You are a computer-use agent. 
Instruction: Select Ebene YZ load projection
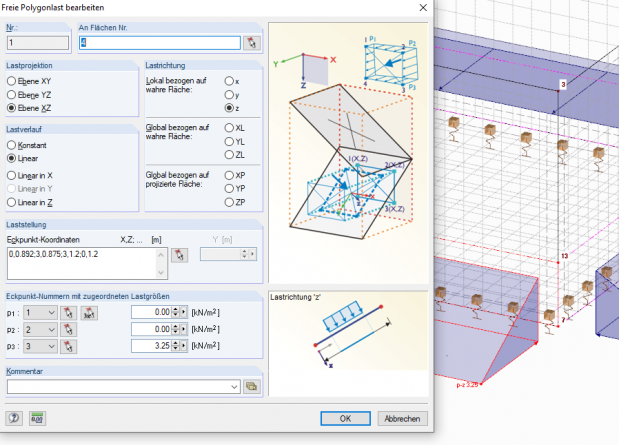(x=29, y=95)
